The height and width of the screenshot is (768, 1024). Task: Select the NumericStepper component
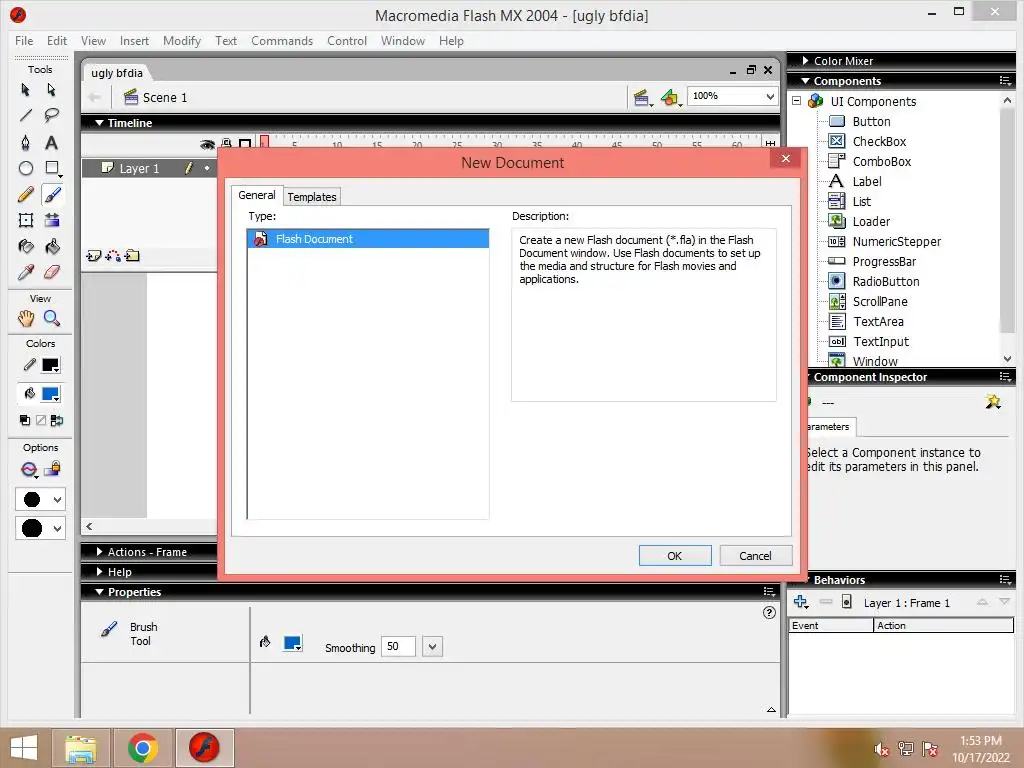(x=896, y=242)
